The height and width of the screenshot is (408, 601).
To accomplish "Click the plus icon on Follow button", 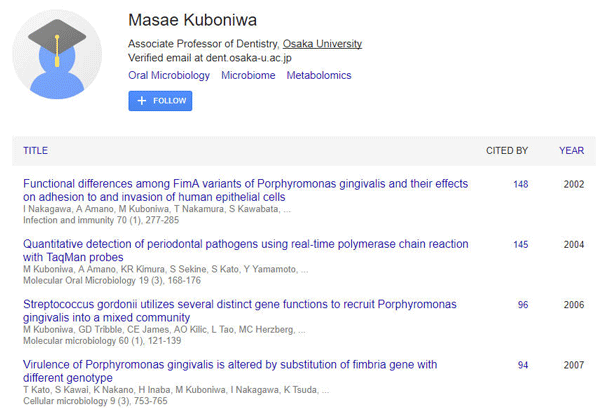I will tap(142, 101).
